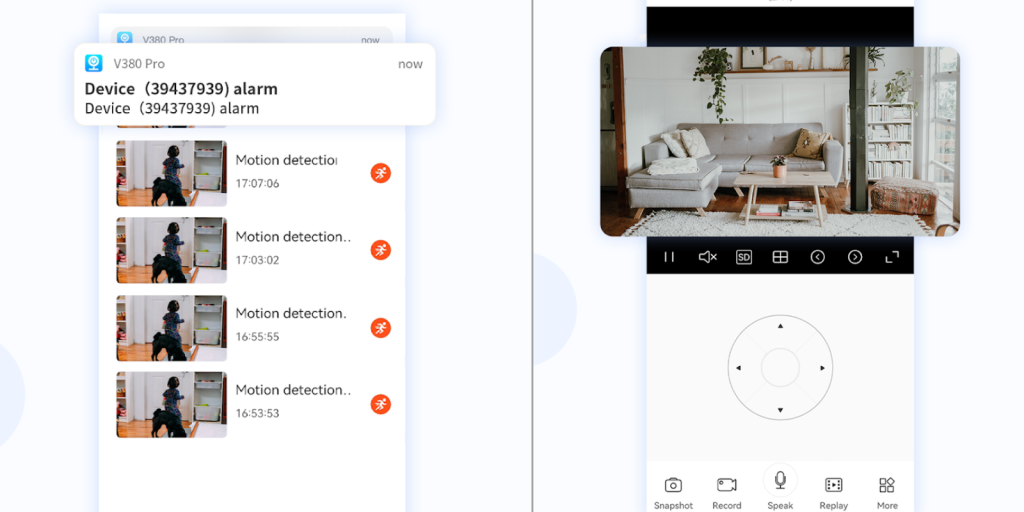Switch SD video quality setting
The image size is (1024, 512).
(744, 257)
